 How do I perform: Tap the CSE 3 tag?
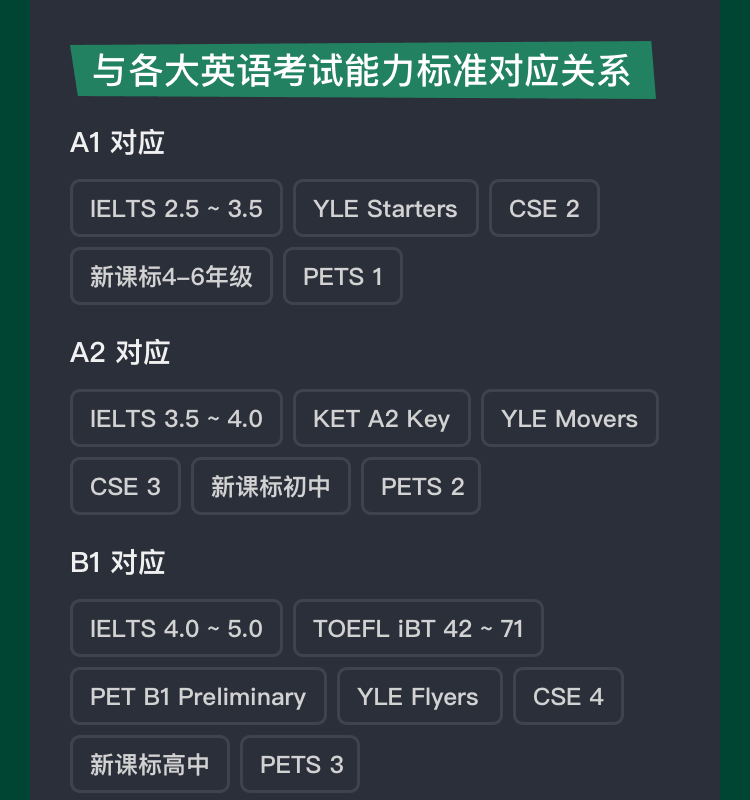[125, 486]
